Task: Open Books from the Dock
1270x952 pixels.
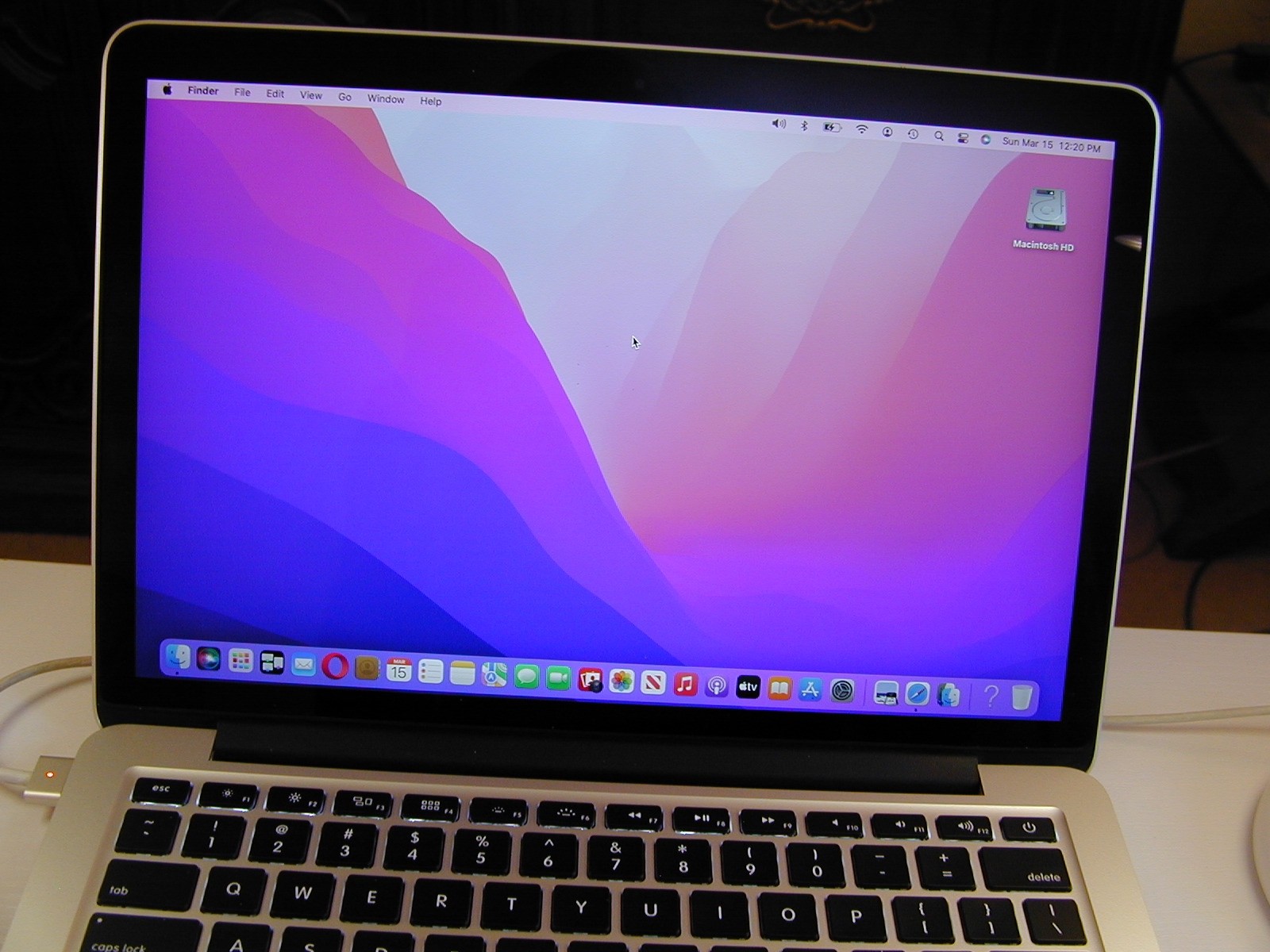Action: click(779, 689)
